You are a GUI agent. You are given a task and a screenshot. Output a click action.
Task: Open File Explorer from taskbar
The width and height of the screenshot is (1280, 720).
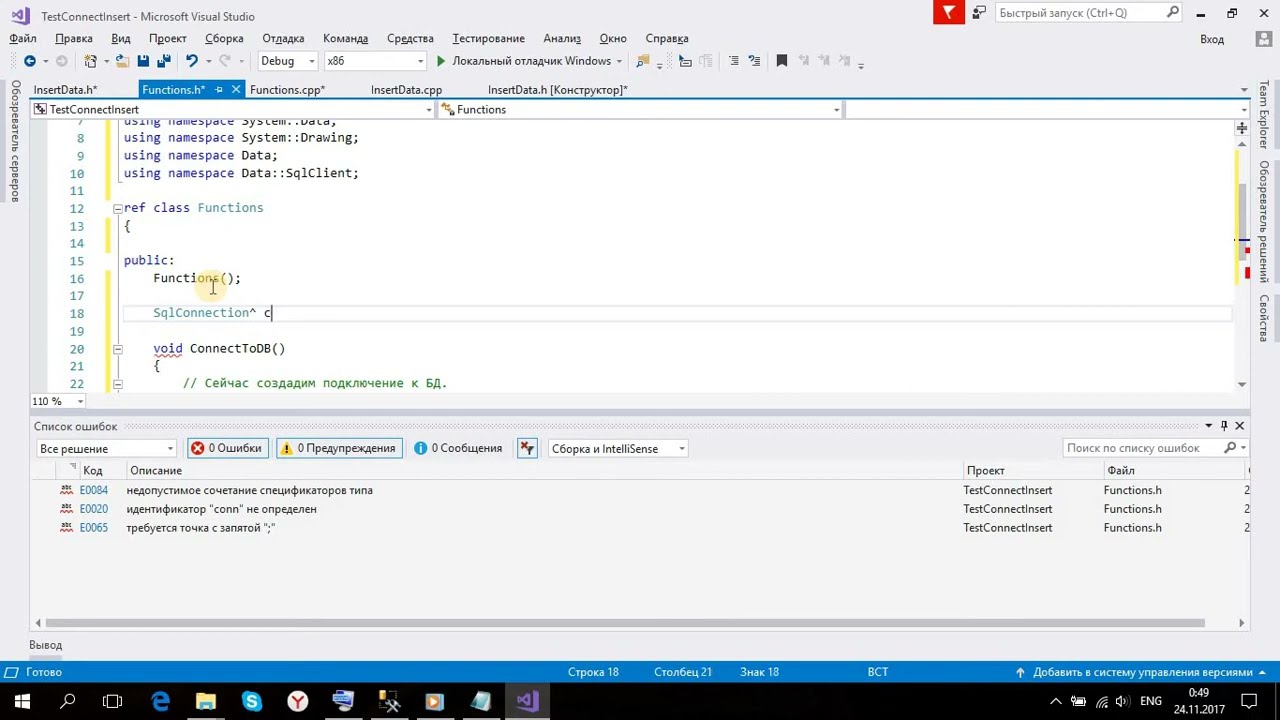tap(205, 701)
